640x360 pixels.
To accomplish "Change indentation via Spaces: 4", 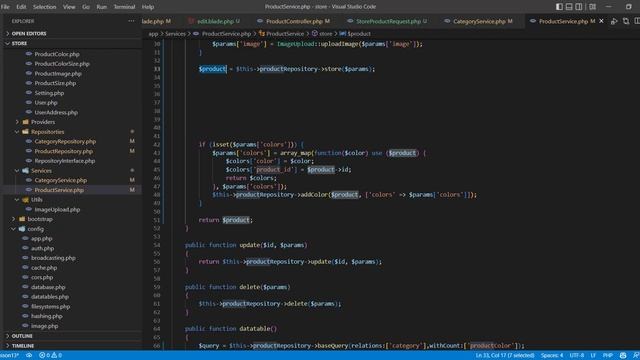I will tap(552, 356).
